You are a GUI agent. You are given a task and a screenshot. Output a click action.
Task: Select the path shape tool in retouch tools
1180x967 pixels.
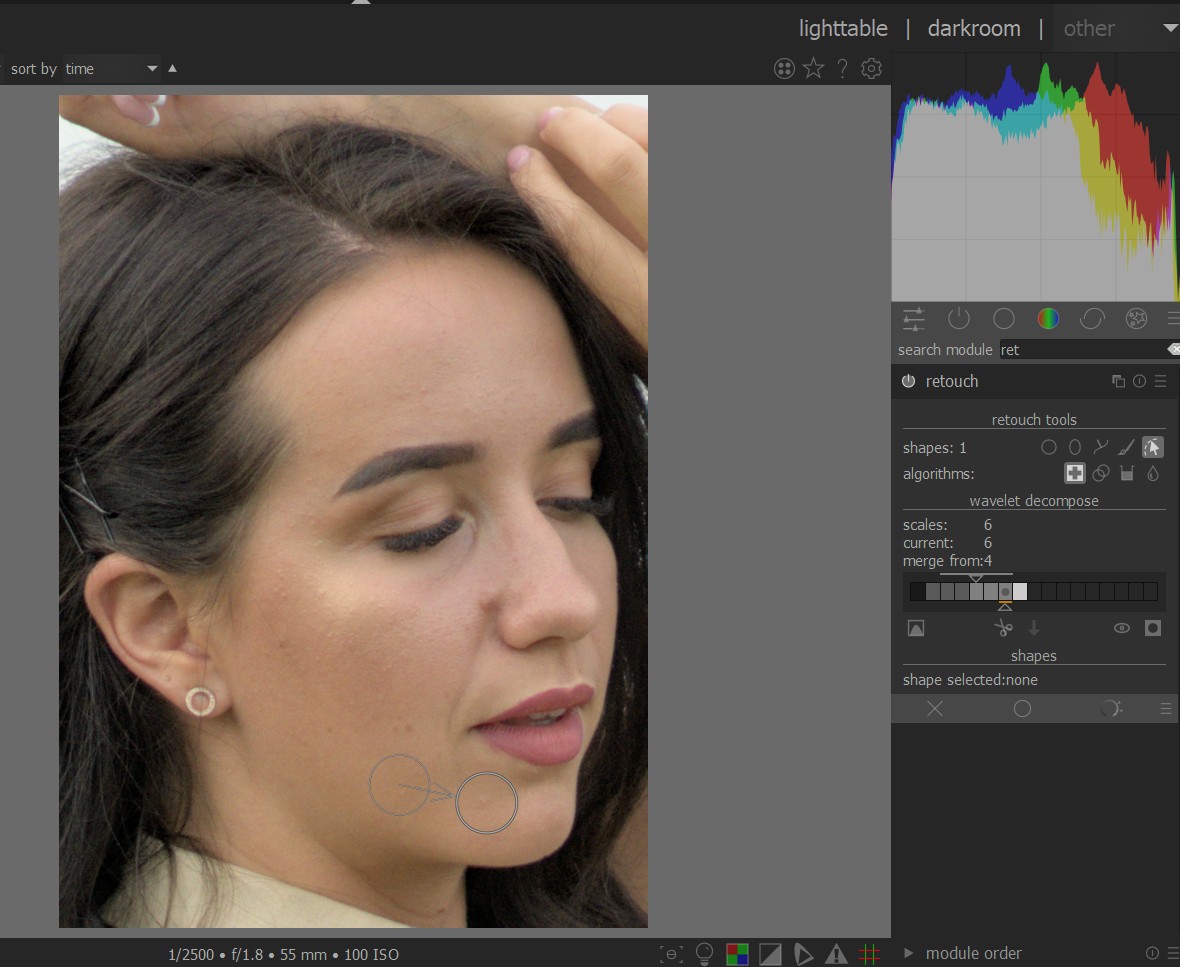pyautogui.click(x=1100, y=448)
